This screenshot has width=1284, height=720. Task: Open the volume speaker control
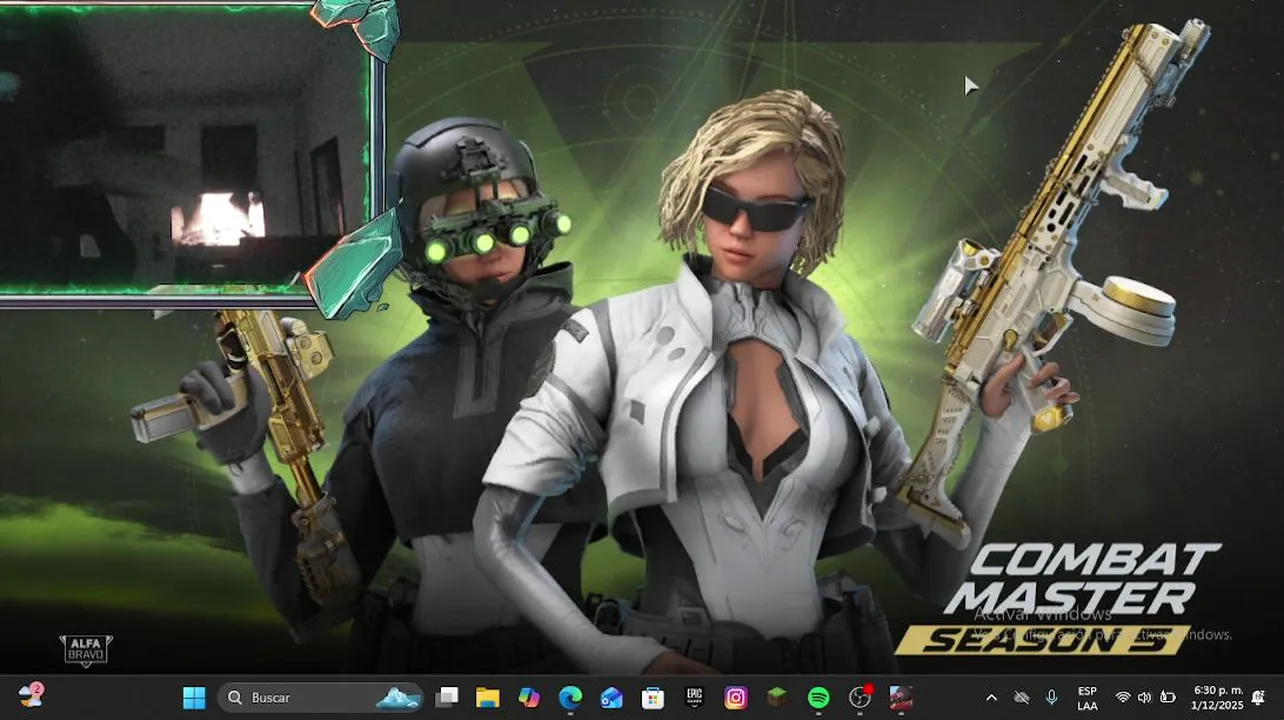tap(1144, 697)
